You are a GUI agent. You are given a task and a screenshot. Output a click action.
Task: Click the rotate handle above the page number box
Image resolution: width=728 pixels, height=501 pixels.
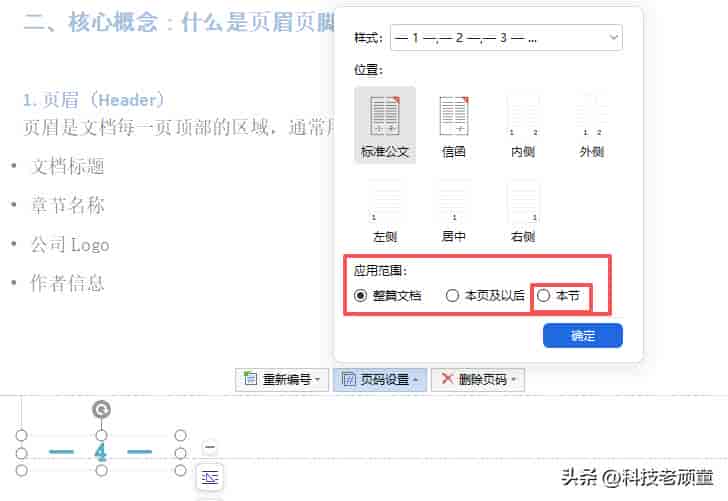coord(101,410)
